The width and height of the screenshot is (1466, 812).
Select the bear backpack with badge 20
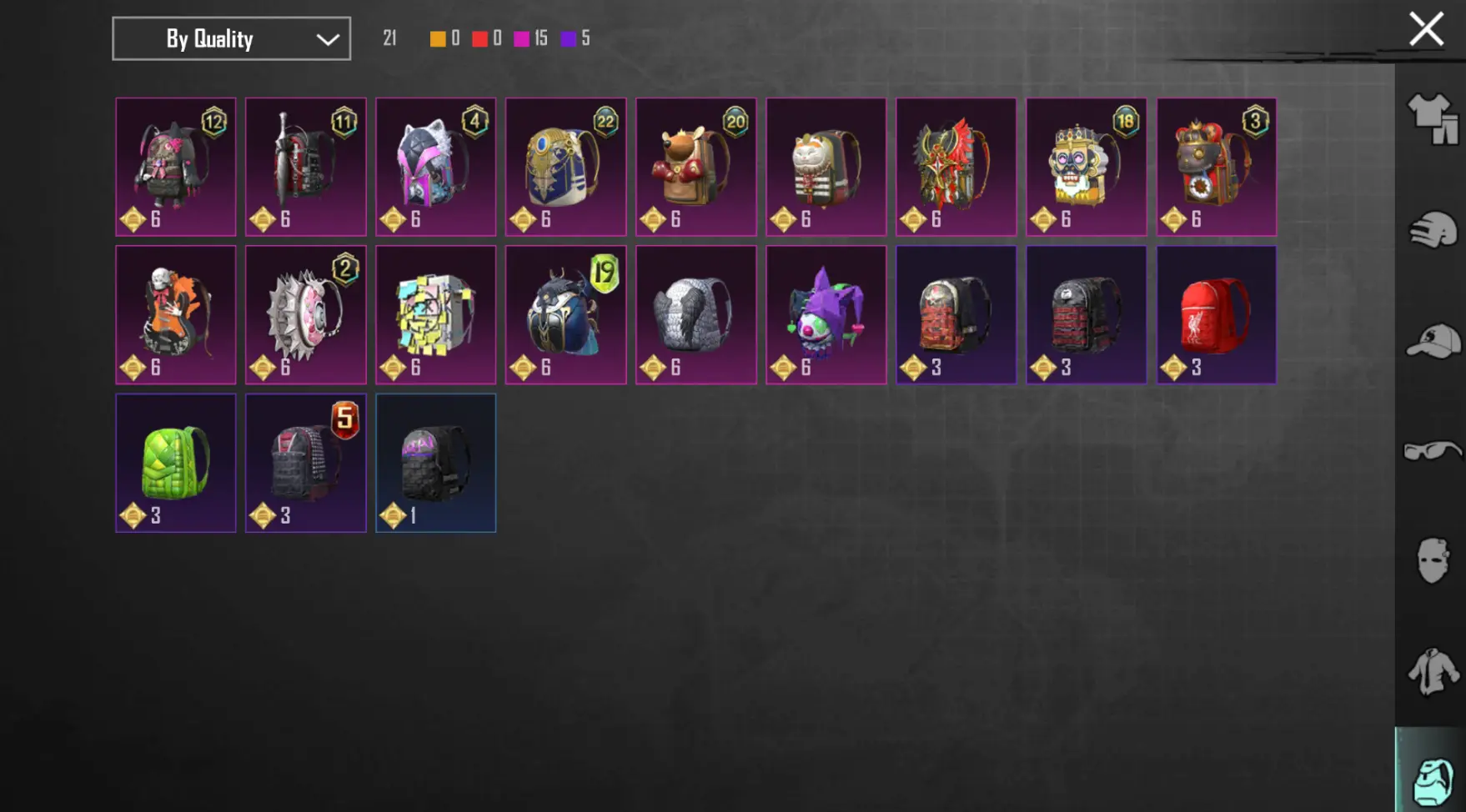pyautogui.click(x=695, y=167)
